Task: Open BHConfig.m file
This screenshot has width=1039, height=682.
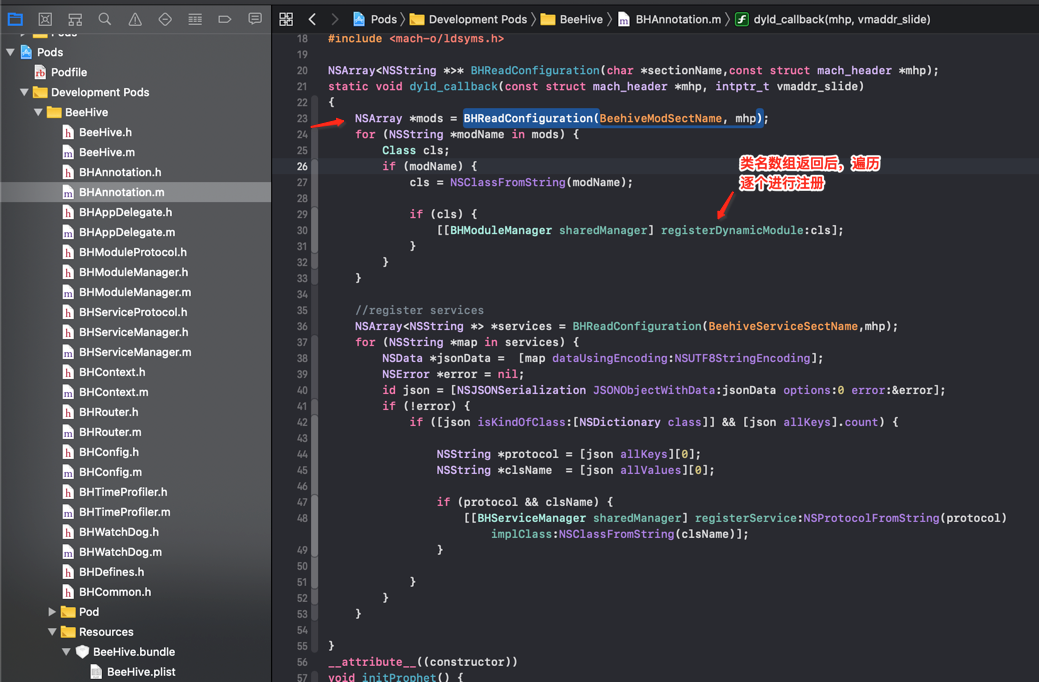Action: point(110,472)
